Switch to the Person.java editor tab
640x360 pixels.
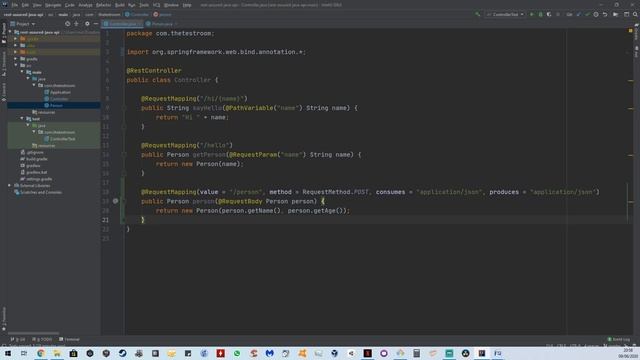(161, 24)
